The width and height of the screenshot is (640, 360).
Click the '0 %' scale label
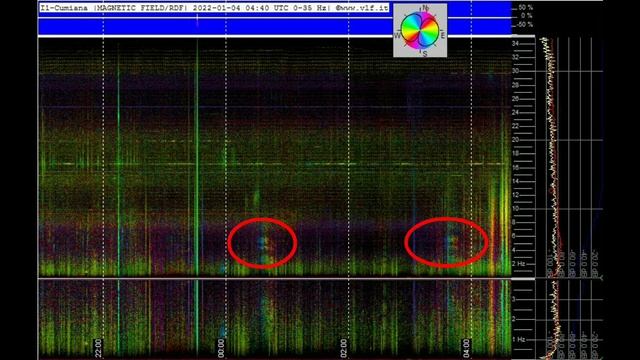point(527,16)
